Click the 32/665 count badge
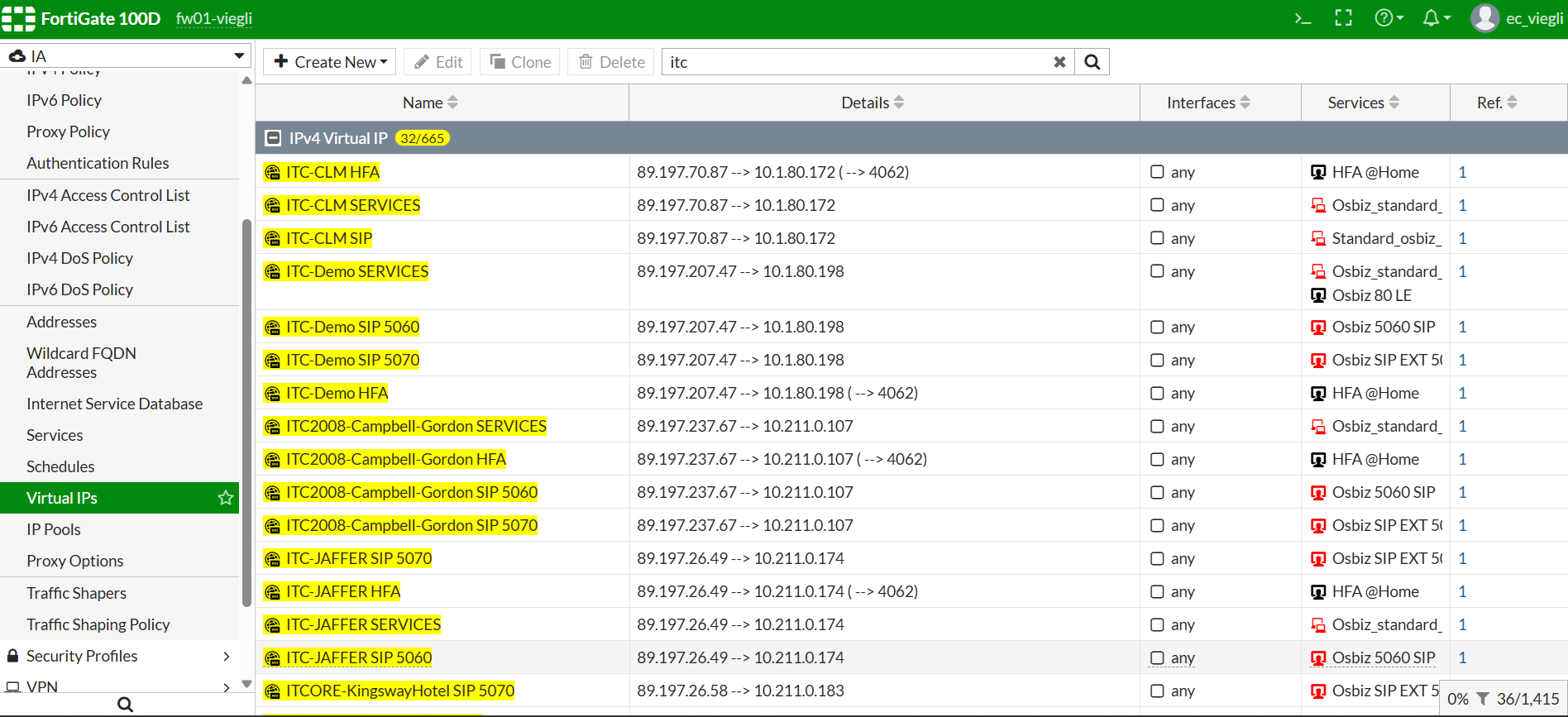Viewport: 1568px width, 717px height. pyautogui.click(x=422, y=138)
